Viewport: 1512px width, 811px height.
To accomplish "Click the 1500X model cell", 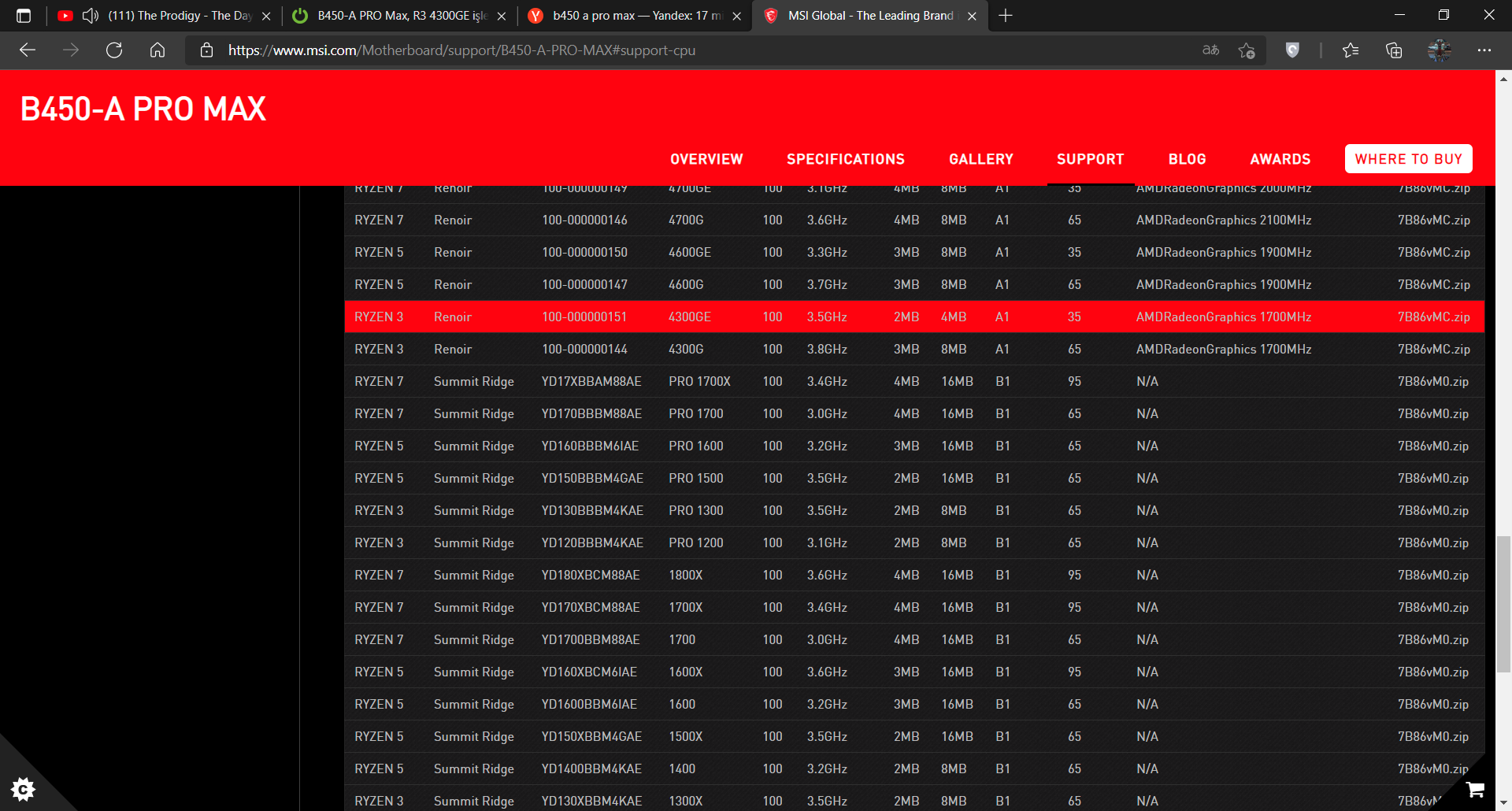I will tap(686, 737).
